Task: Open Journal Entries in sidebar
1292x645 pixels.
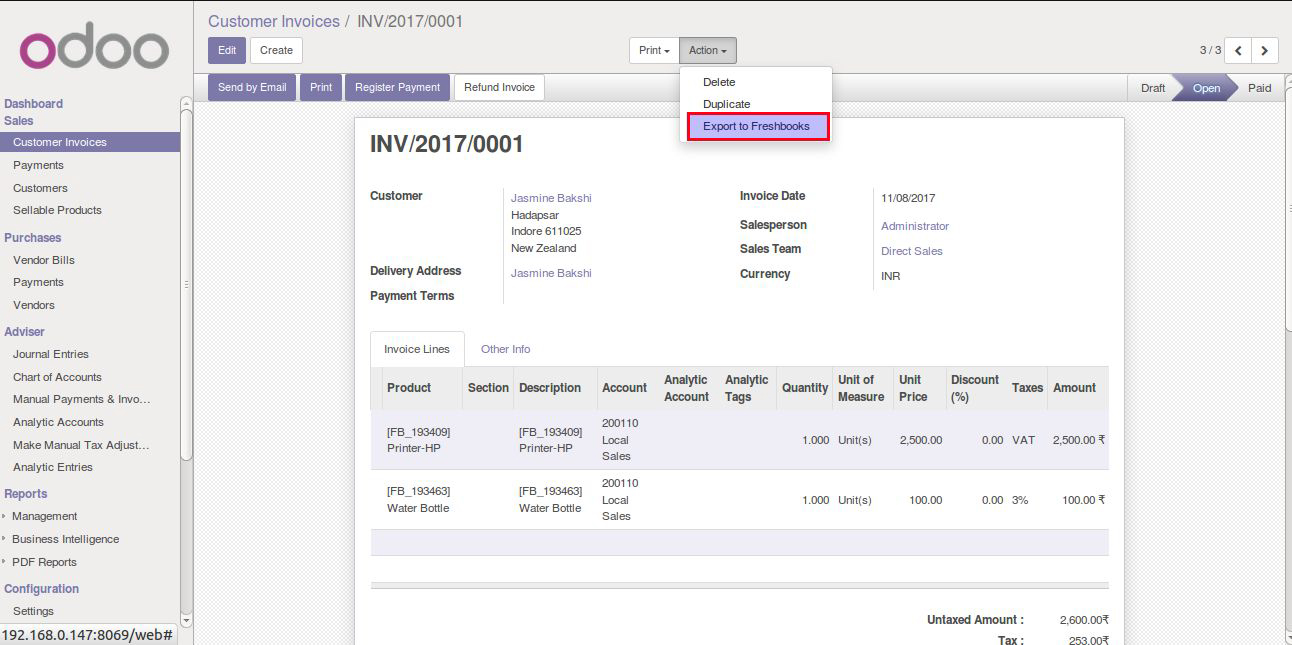Action: (51, 354)
